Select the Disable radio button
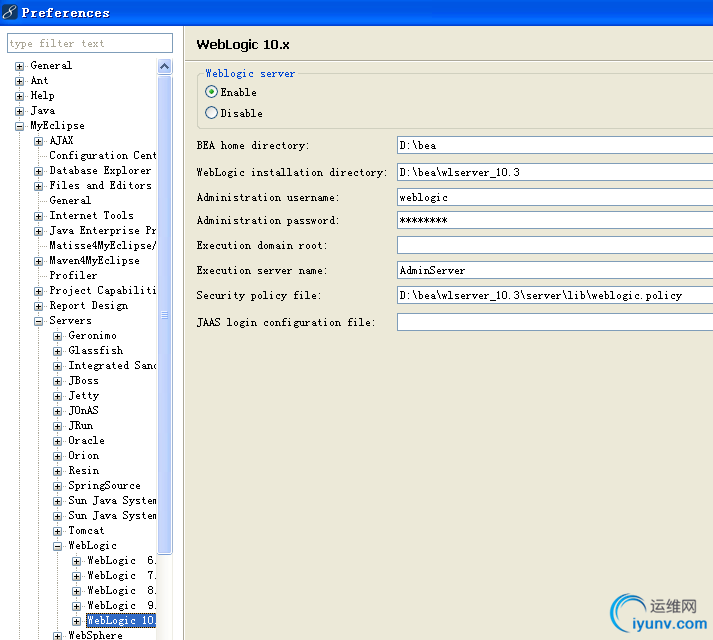Screen dimensions: 713x640 (x=211, y=113)
